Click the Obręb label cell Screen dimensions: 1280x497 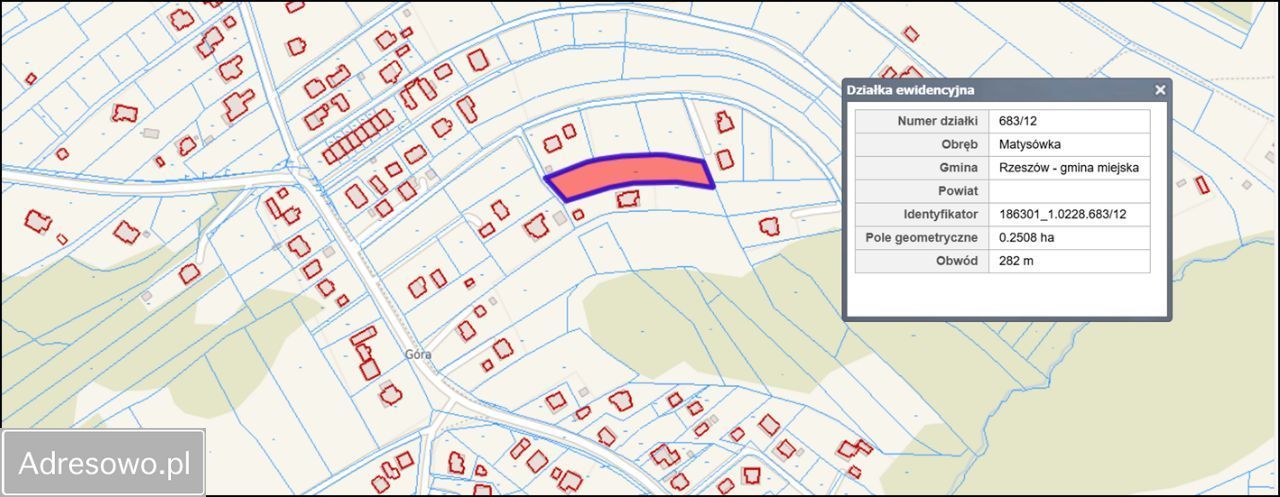922,144
